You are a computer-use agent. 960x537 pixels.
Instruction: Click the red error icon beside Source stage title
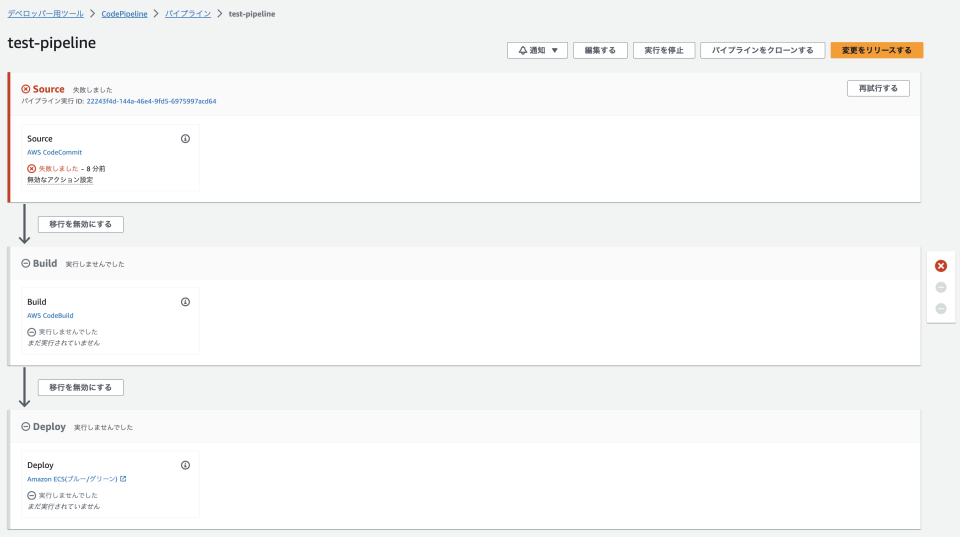(26, 89)
